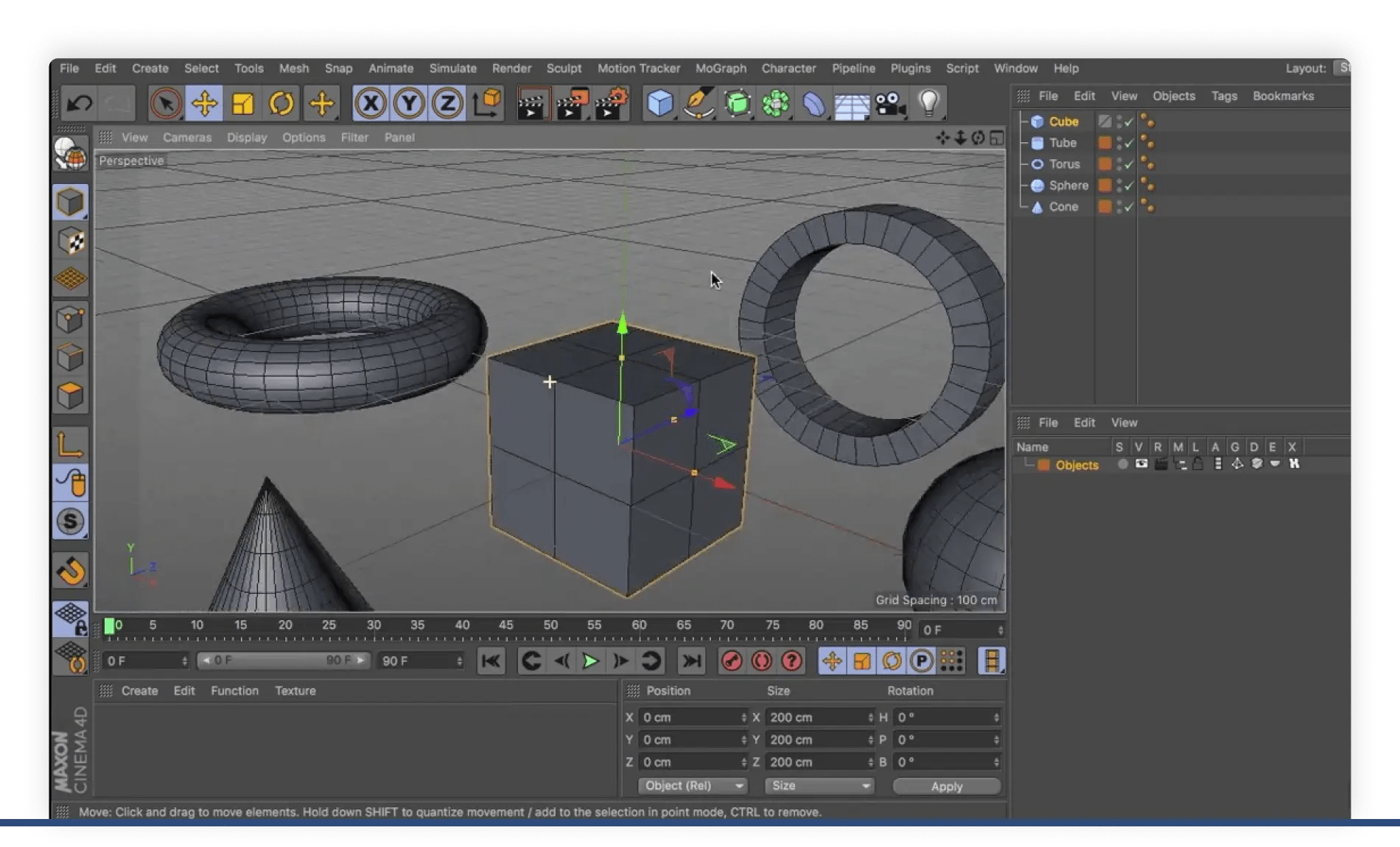This screenshot has height=847, width=1400.
Task: Click the Render View clapperboard icon
Action: tap(531, 104)
